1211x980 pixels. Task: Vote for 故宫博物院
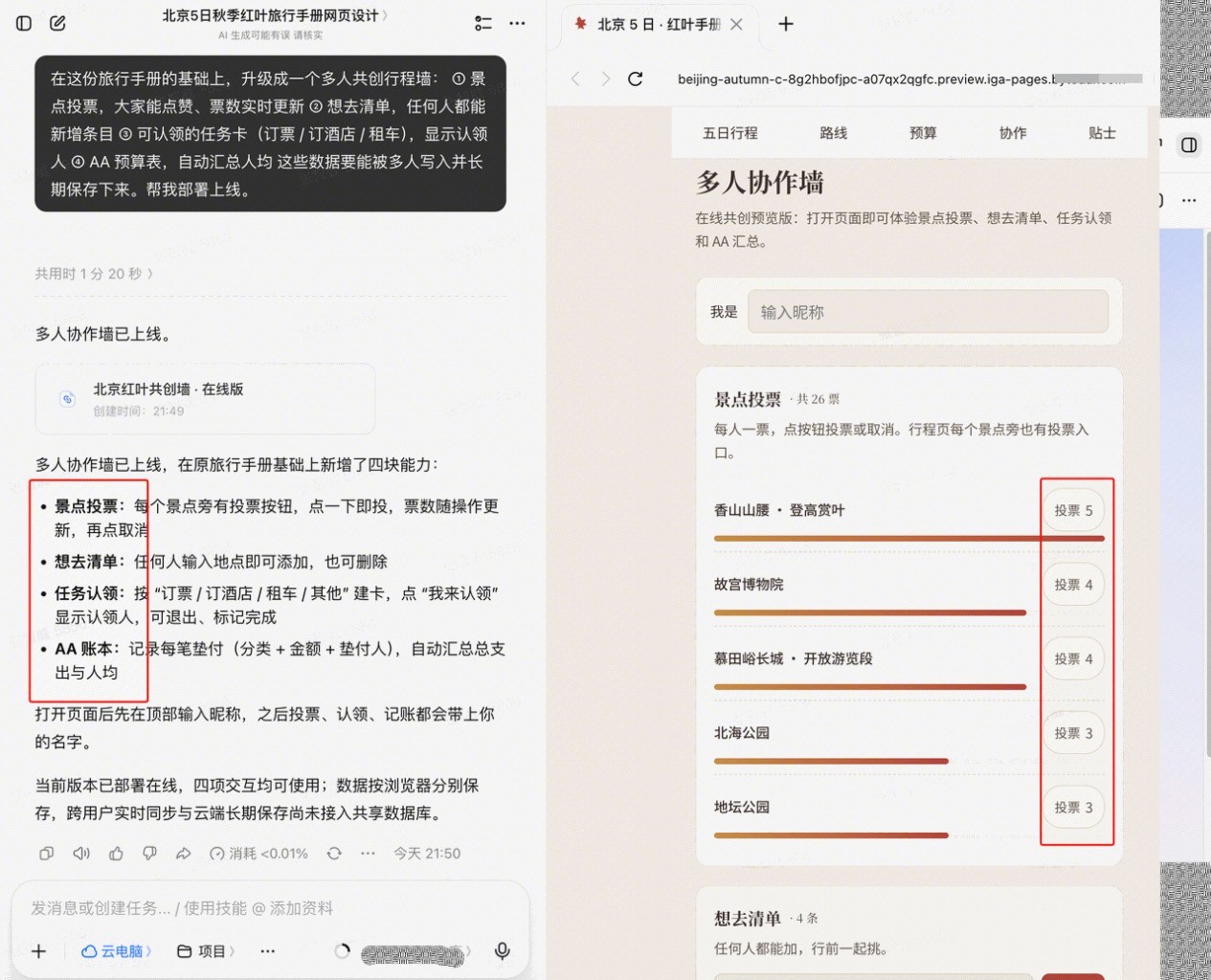1073,585
